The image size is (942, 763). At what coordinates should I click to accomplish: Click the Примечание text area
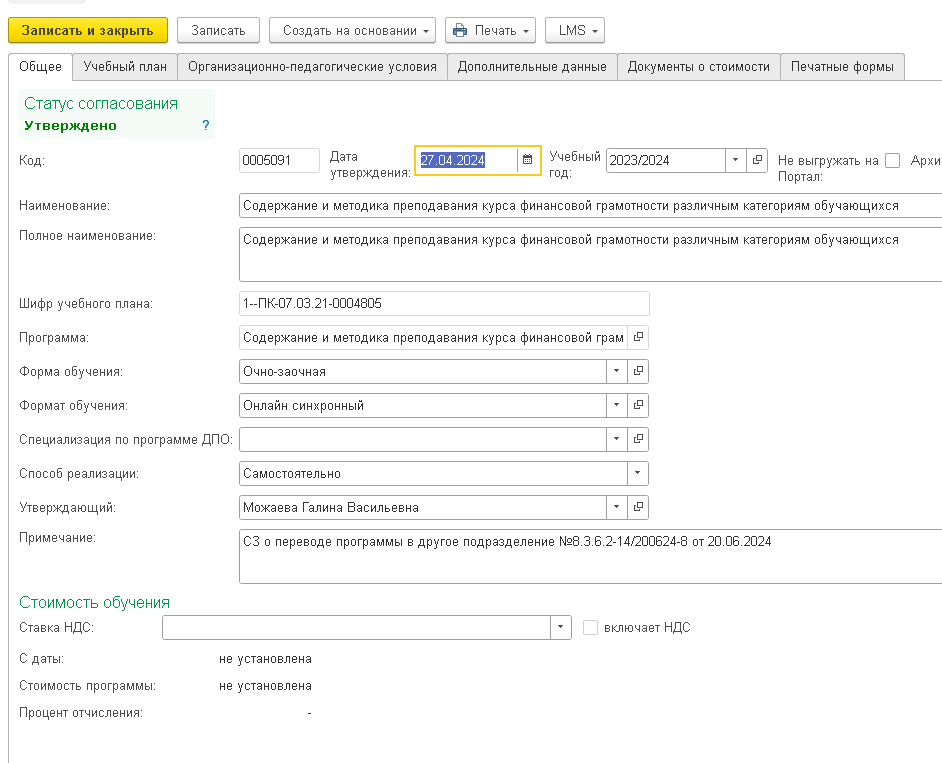(591, 556)
